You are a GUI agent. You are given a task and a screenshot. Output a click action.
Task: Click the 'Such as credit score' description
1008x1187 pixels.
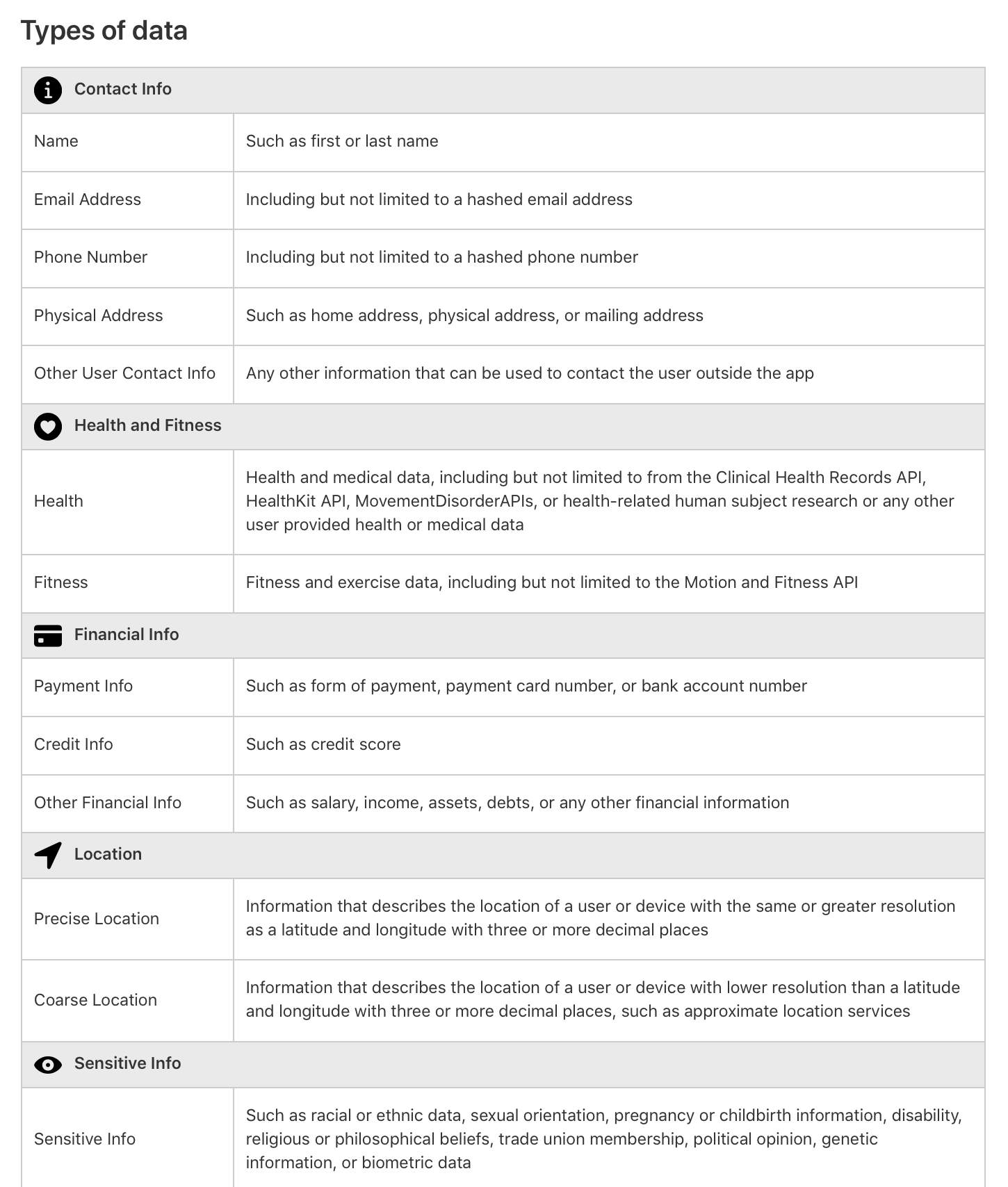click(323, 744)
